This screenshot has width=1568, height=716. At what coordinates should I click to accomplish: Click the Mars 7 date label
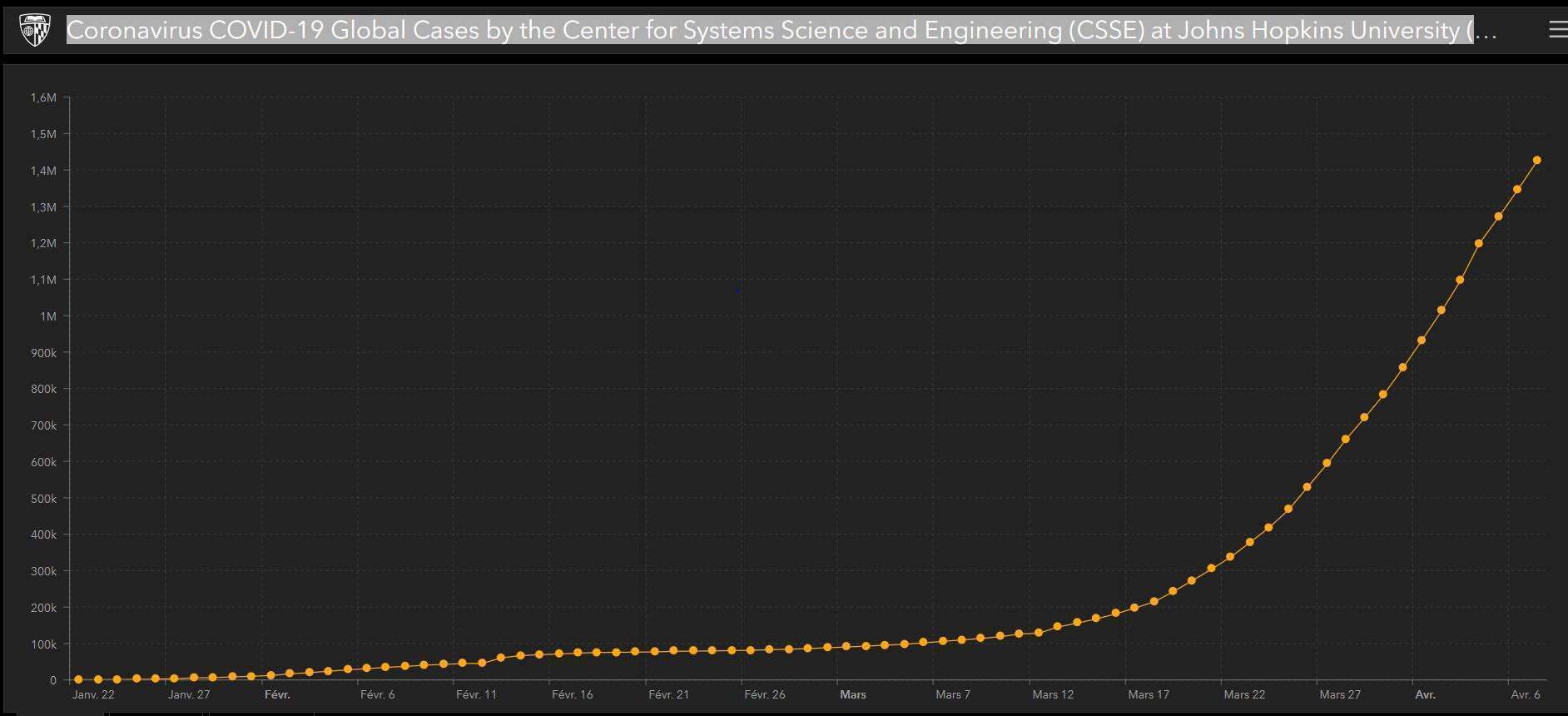pos(953,694)
